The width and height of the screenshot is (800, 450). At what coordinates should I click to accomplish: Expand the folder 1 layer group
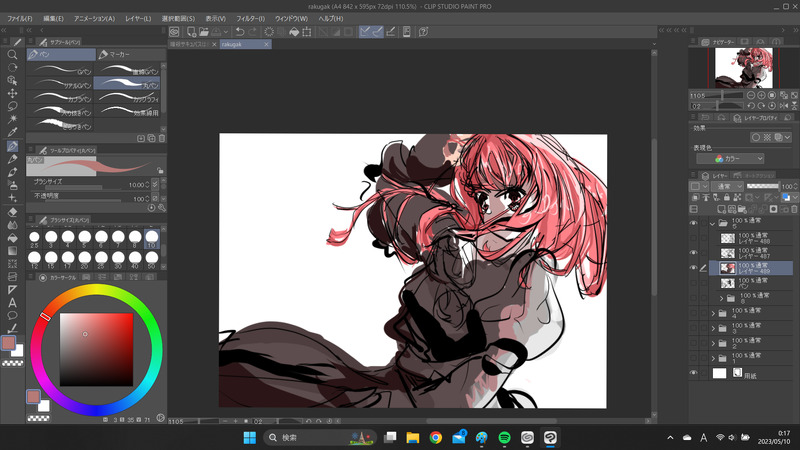(713, 358)
